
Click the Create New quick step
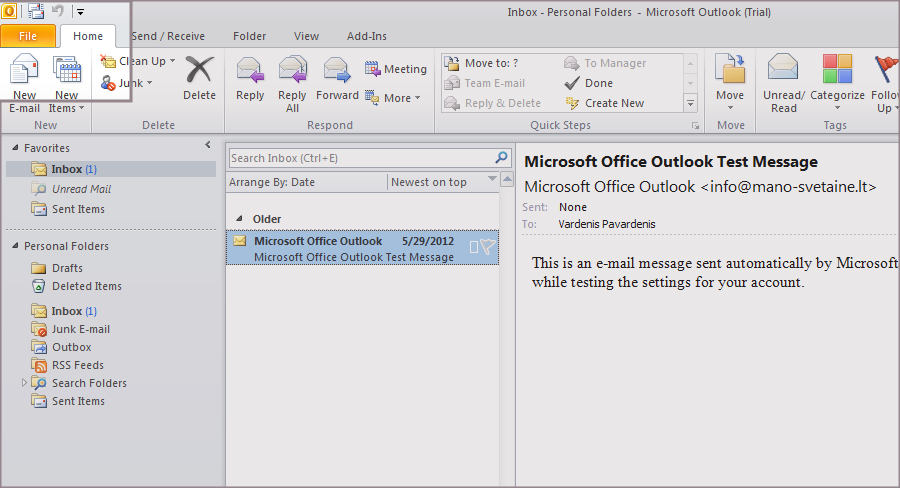pos(613,103)
